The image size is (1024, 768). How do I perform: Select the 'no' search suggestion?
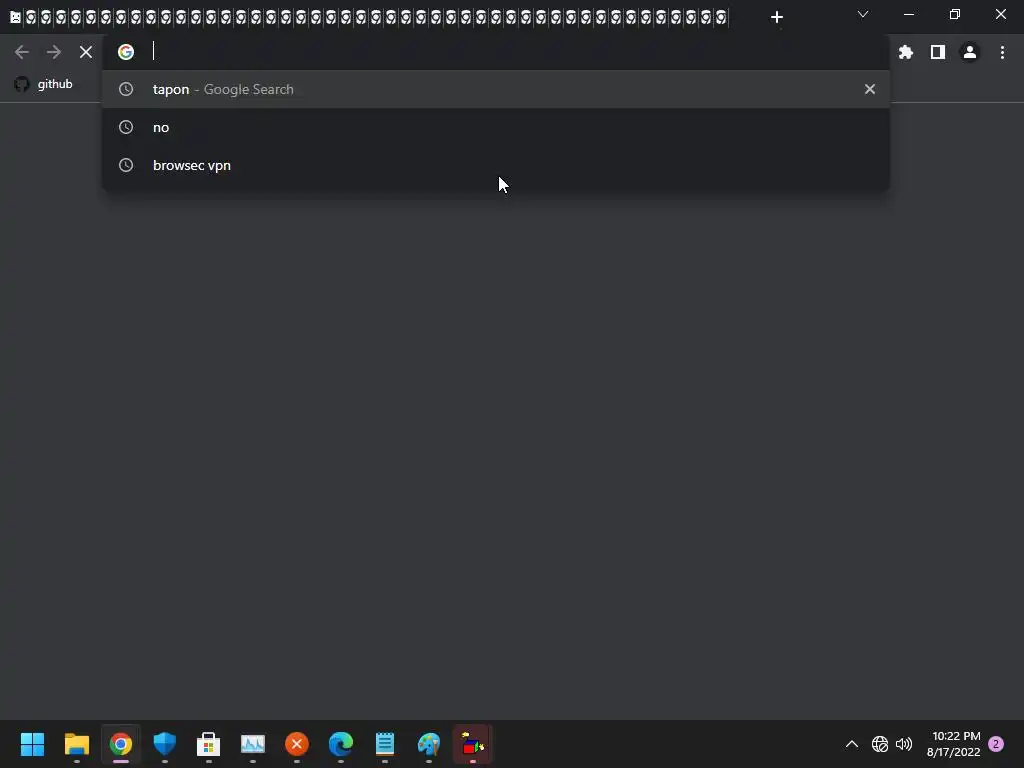496,127
